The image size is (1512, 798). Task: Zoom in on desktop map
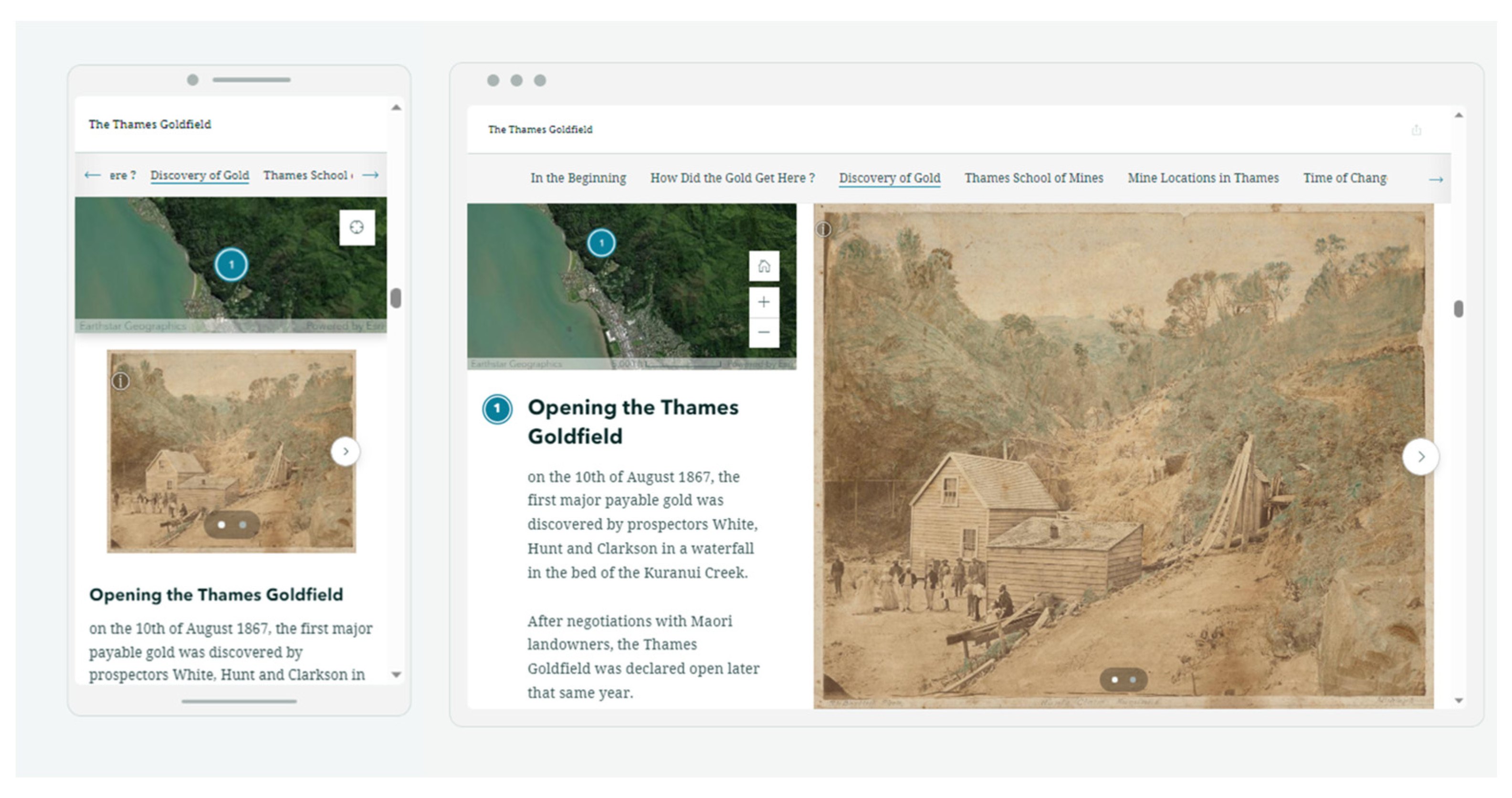[x=764, y=302]
